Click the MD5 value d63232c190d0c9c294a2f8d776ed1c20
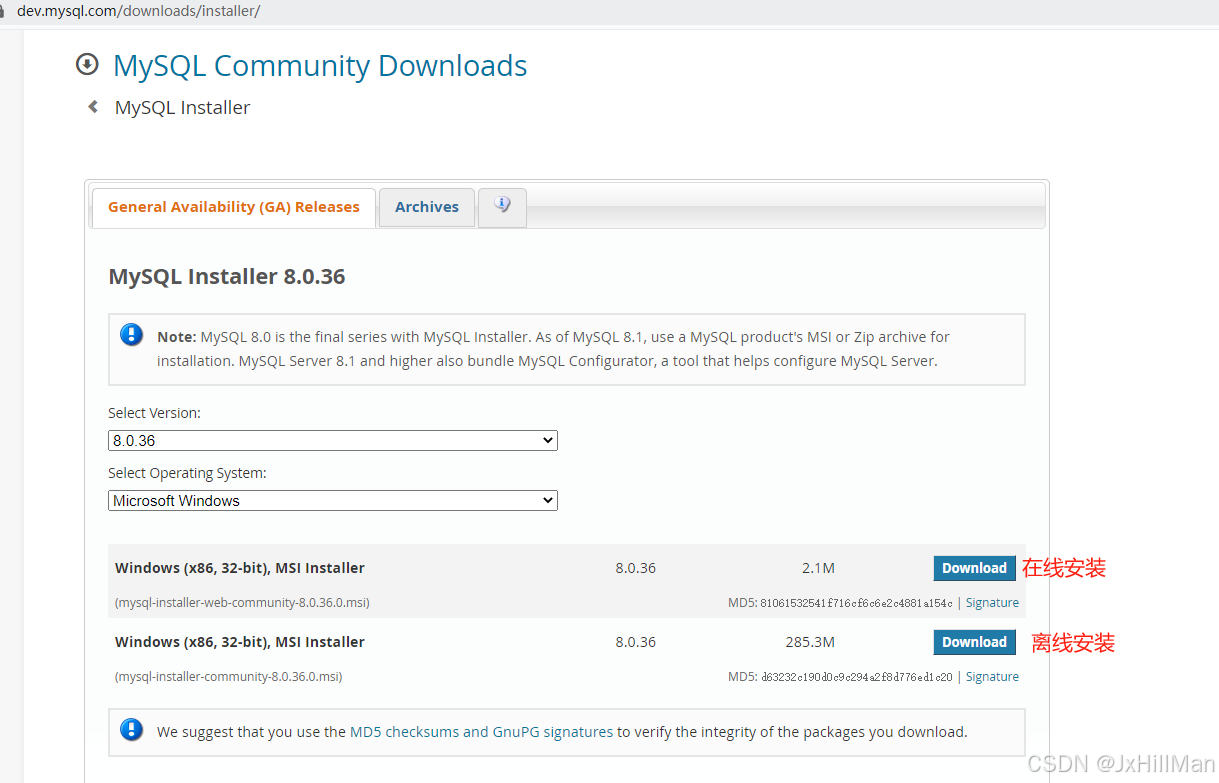The height and width of the screenshot is (783, 1219). (857, 677)
